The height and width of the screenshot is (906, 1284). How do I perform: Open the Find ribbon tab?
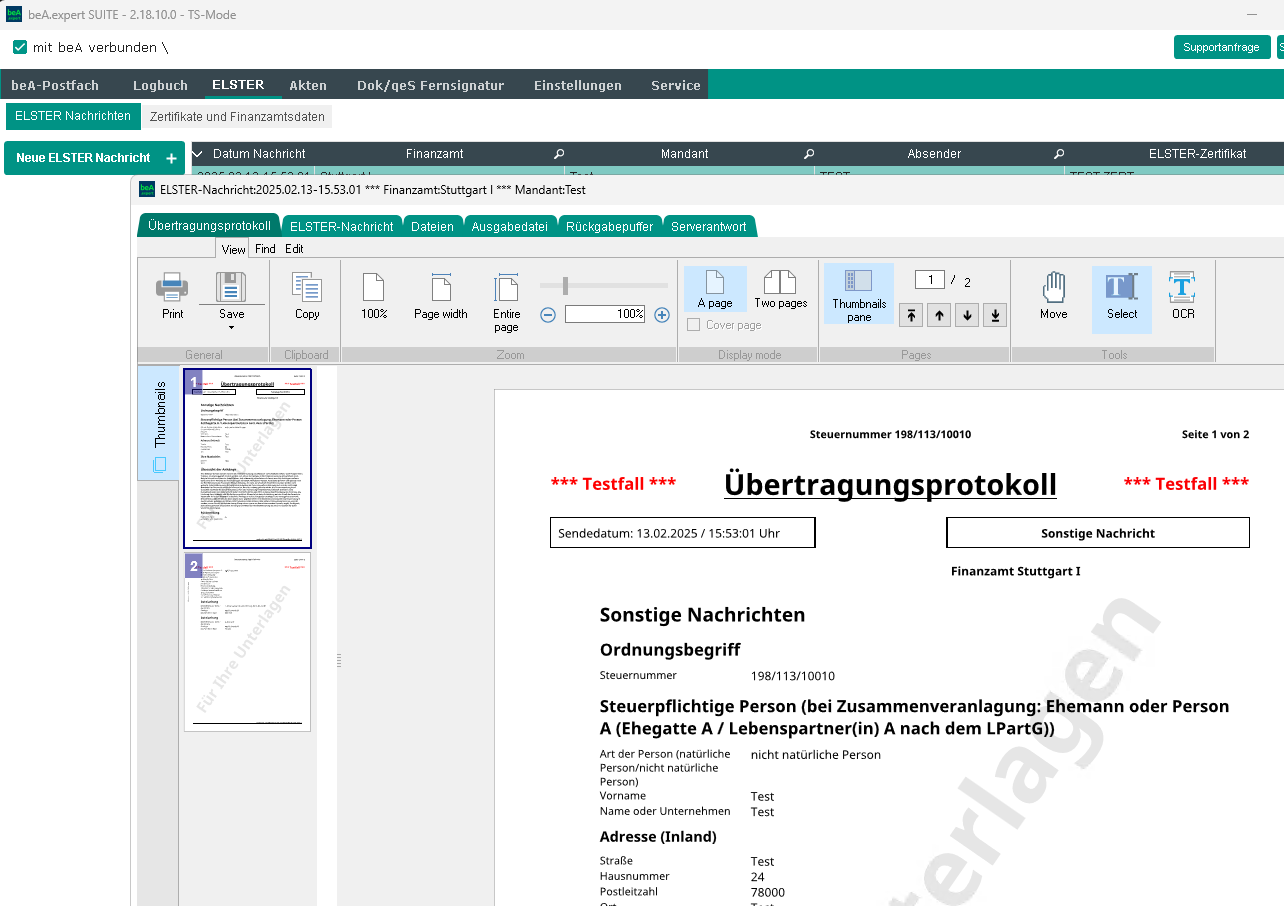265,249
